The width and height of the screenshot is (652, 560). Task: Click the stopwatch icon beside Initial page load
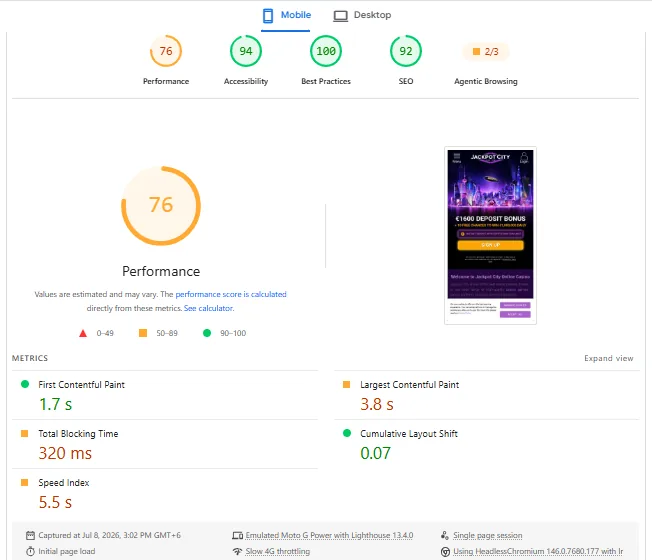(x=30, y=552)
